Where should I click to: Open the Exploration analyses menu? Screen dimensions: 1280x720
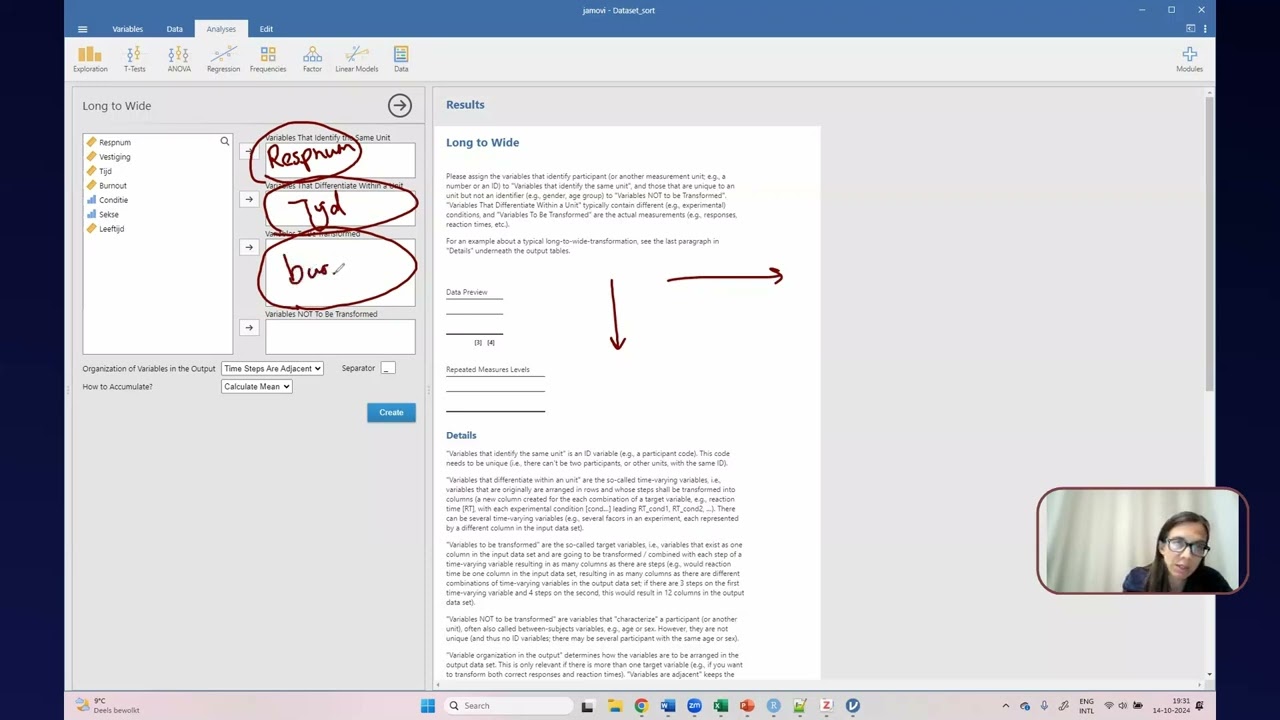click(x=90, y=59)
